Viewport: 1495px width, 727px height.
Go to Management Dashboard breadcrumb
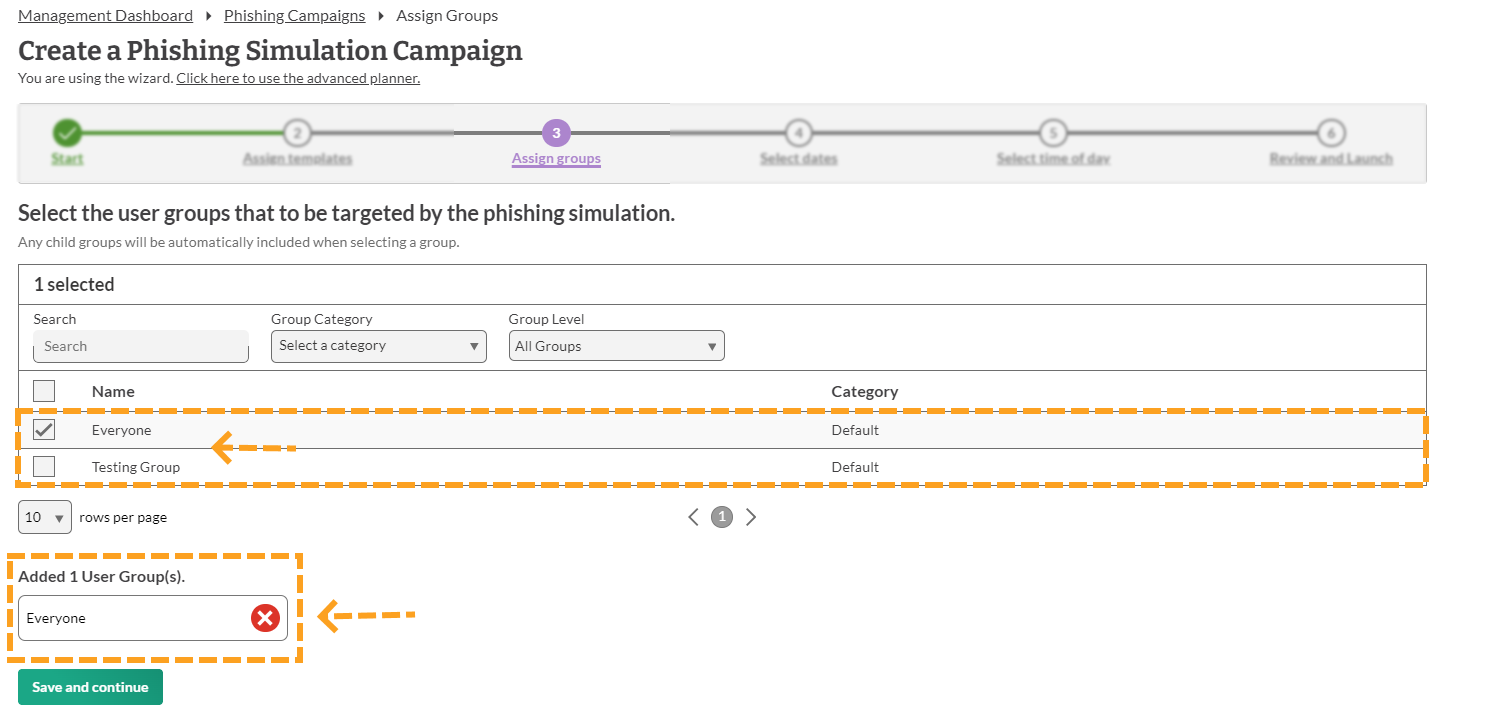coord(105,16)
